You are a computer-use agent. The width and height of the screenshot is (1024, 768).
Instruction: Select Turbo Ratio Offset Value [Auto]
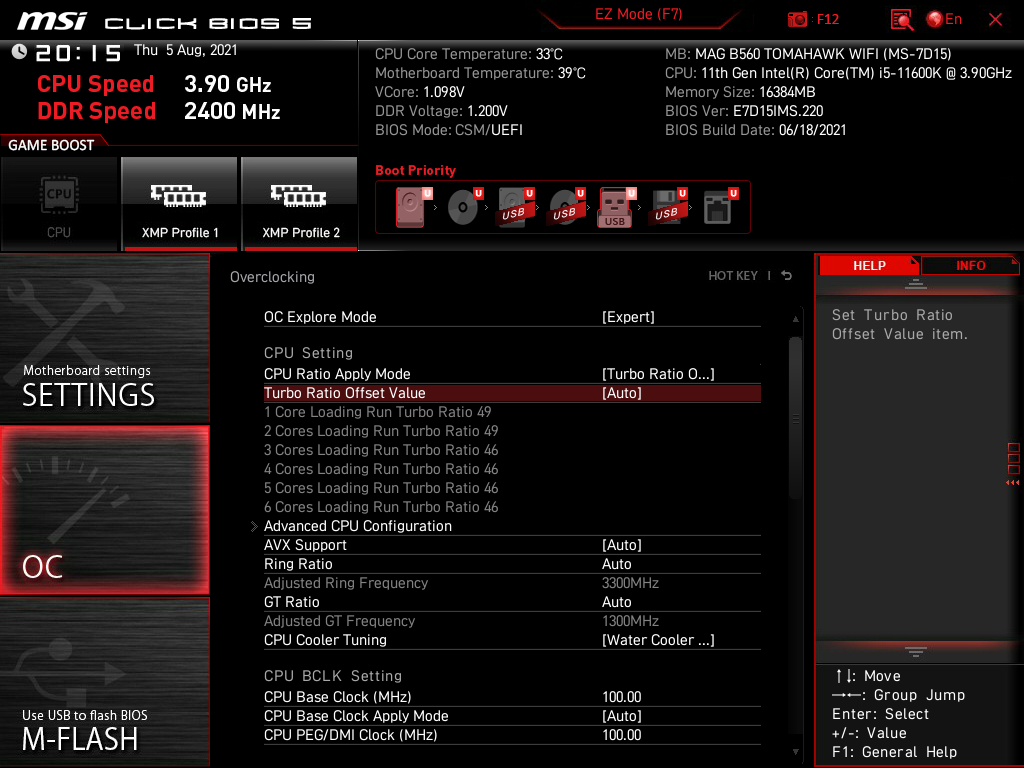512,393
